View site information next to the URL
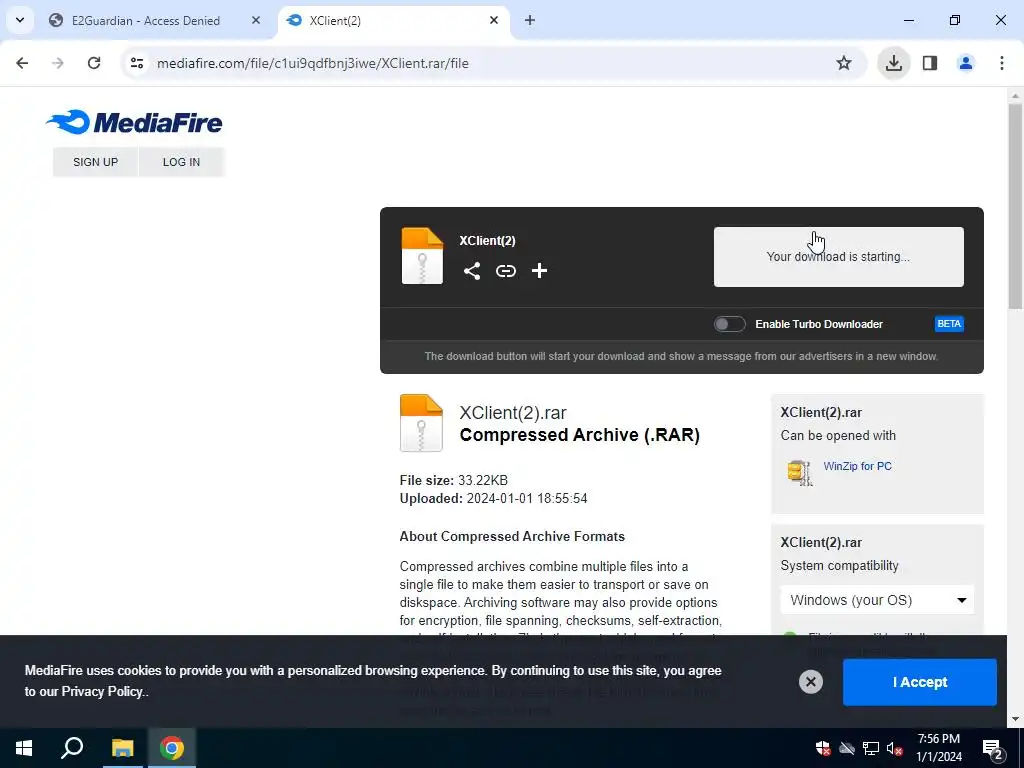 point(137,63)
